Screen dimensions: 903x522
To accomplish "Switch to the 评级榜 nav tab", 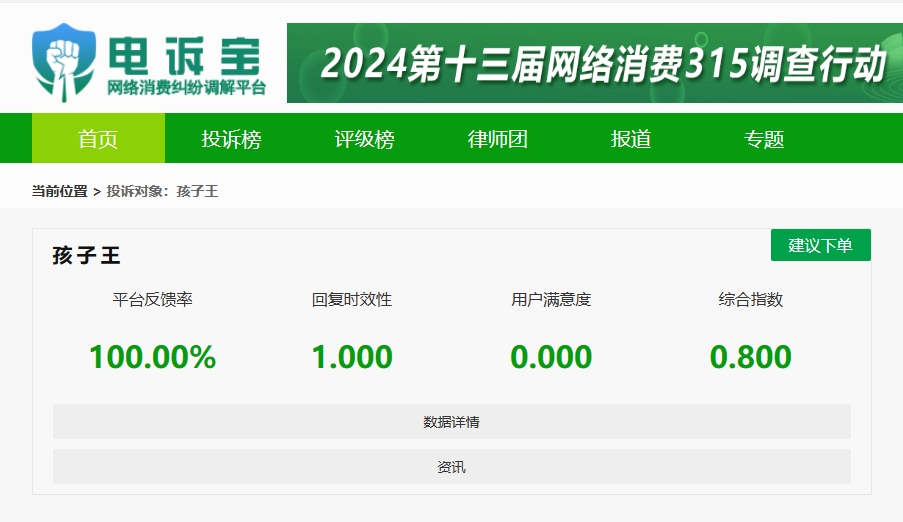I will coord(364,138).
